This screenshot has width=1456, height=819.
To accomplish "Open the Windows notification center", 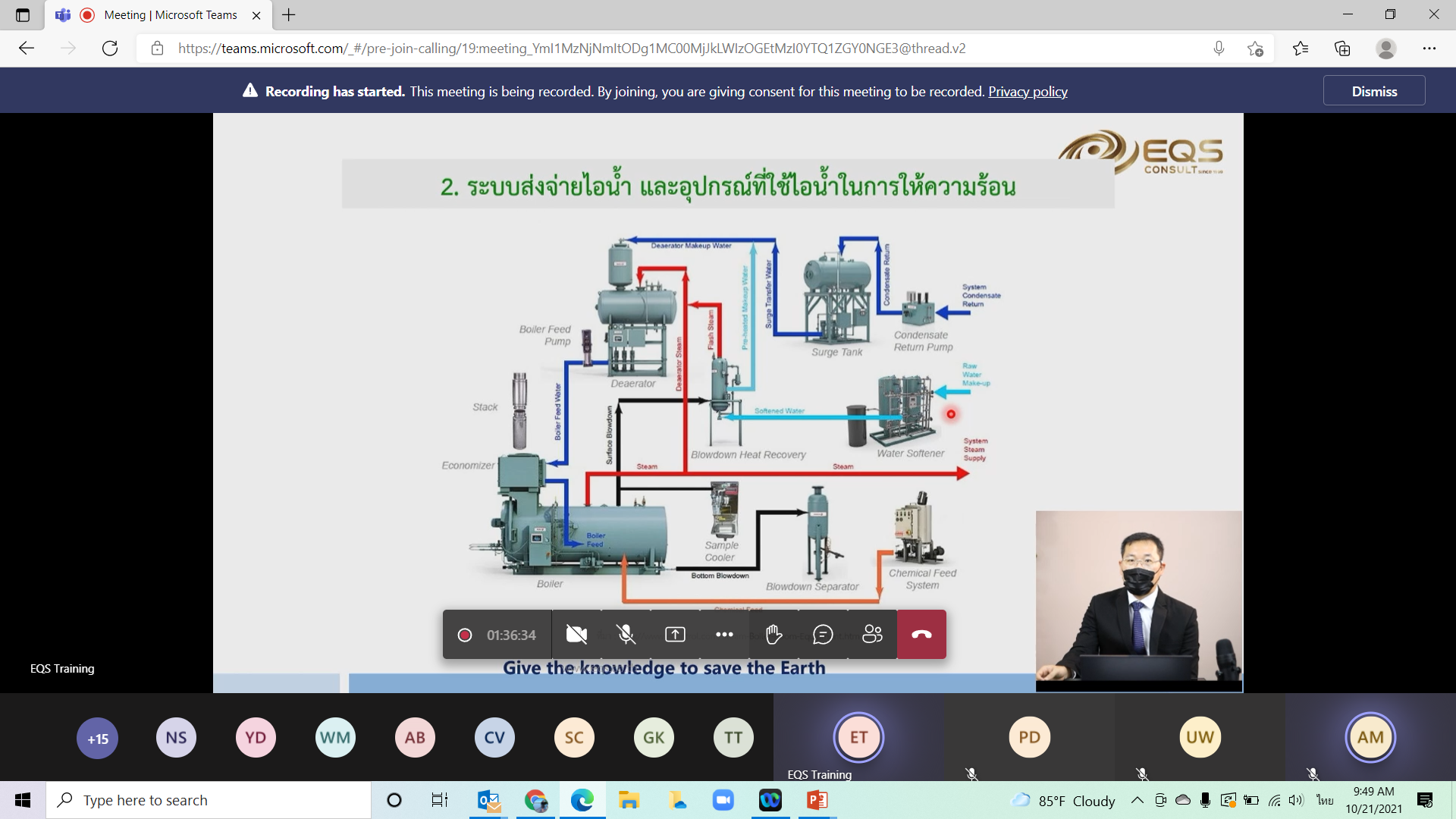I will (x=1426, y=800).
